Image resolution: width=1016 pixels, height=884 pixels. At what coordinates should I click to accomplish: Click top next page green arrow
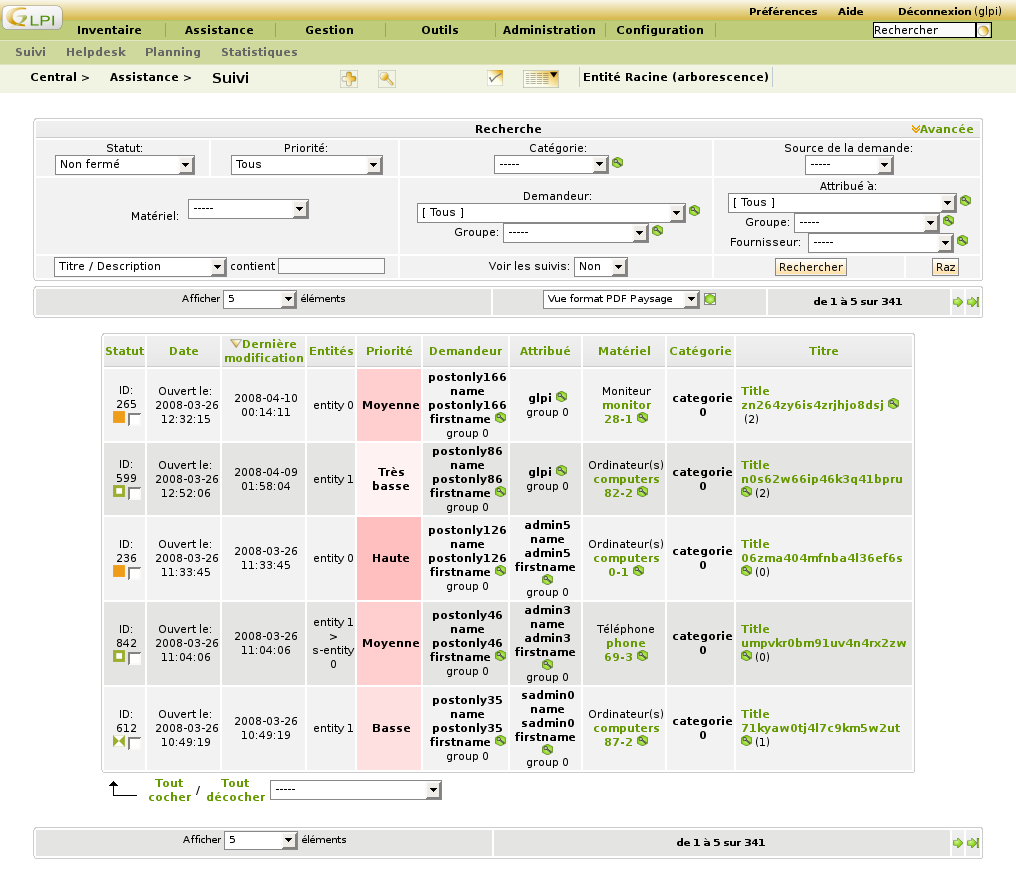pyautogui.click(x=958, y=302)
